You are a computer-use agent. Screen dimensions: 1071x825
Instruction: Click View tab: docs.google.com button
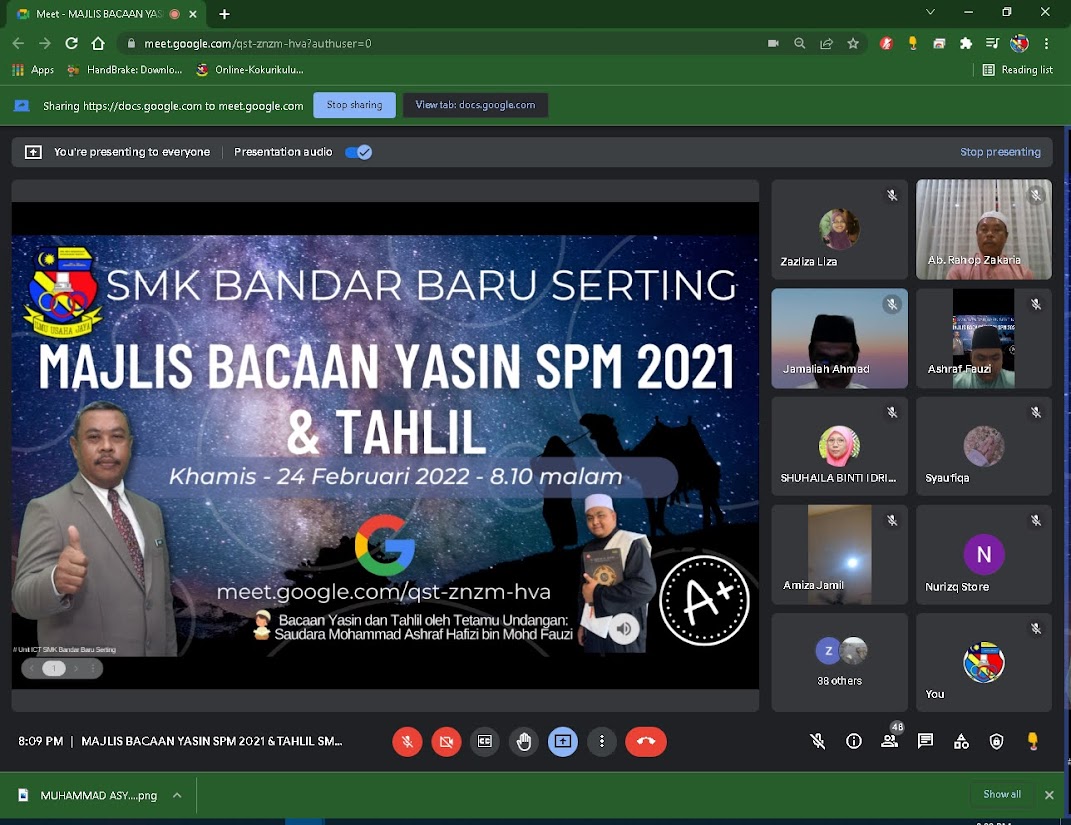[x=475, y=105]
